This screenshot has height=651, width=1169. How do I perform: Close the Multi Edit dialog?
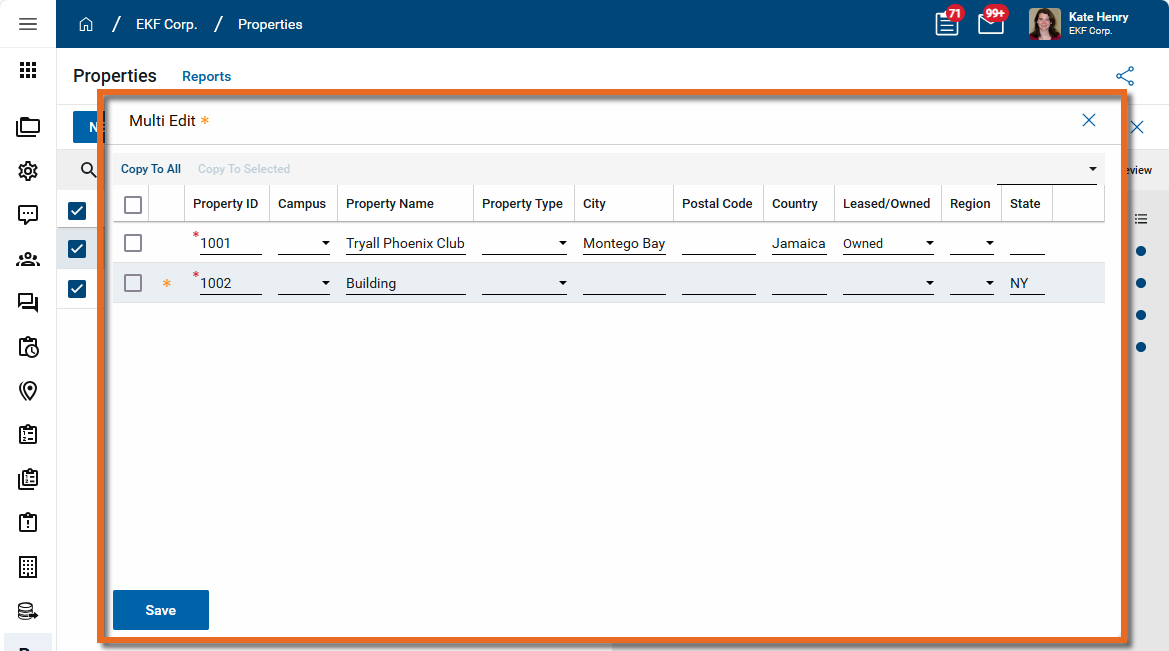point(1089,120)
